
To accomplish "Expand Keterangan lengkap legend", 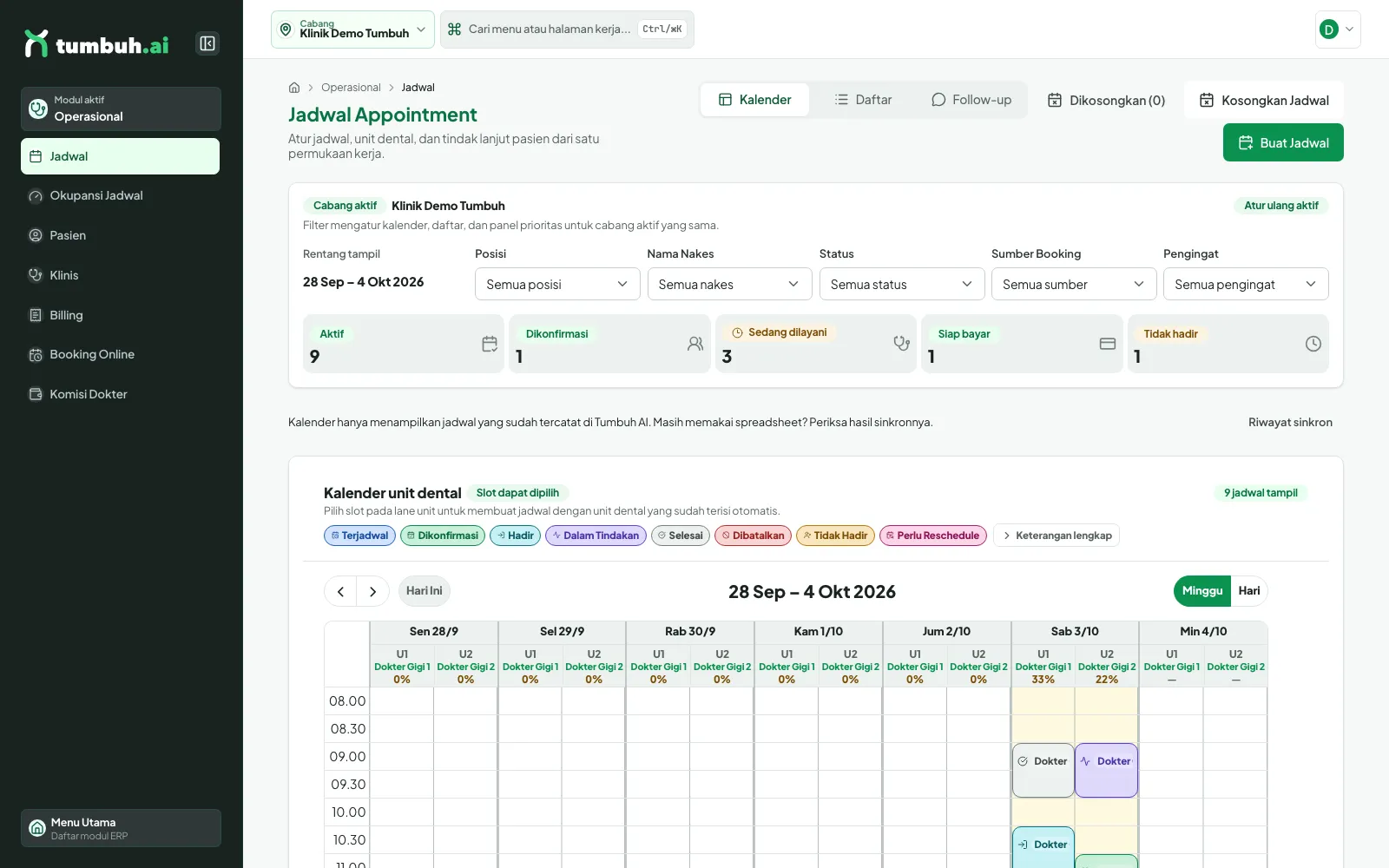I will pos(1057,536).
